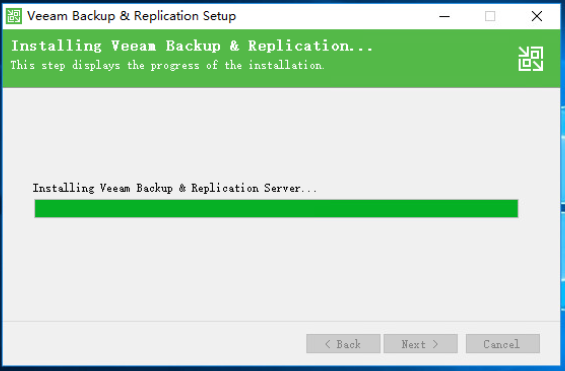The image size is (565, 371).
Task: Close the Veeam Backup & Replication Setup window
Action: click(x=537, y=16)
